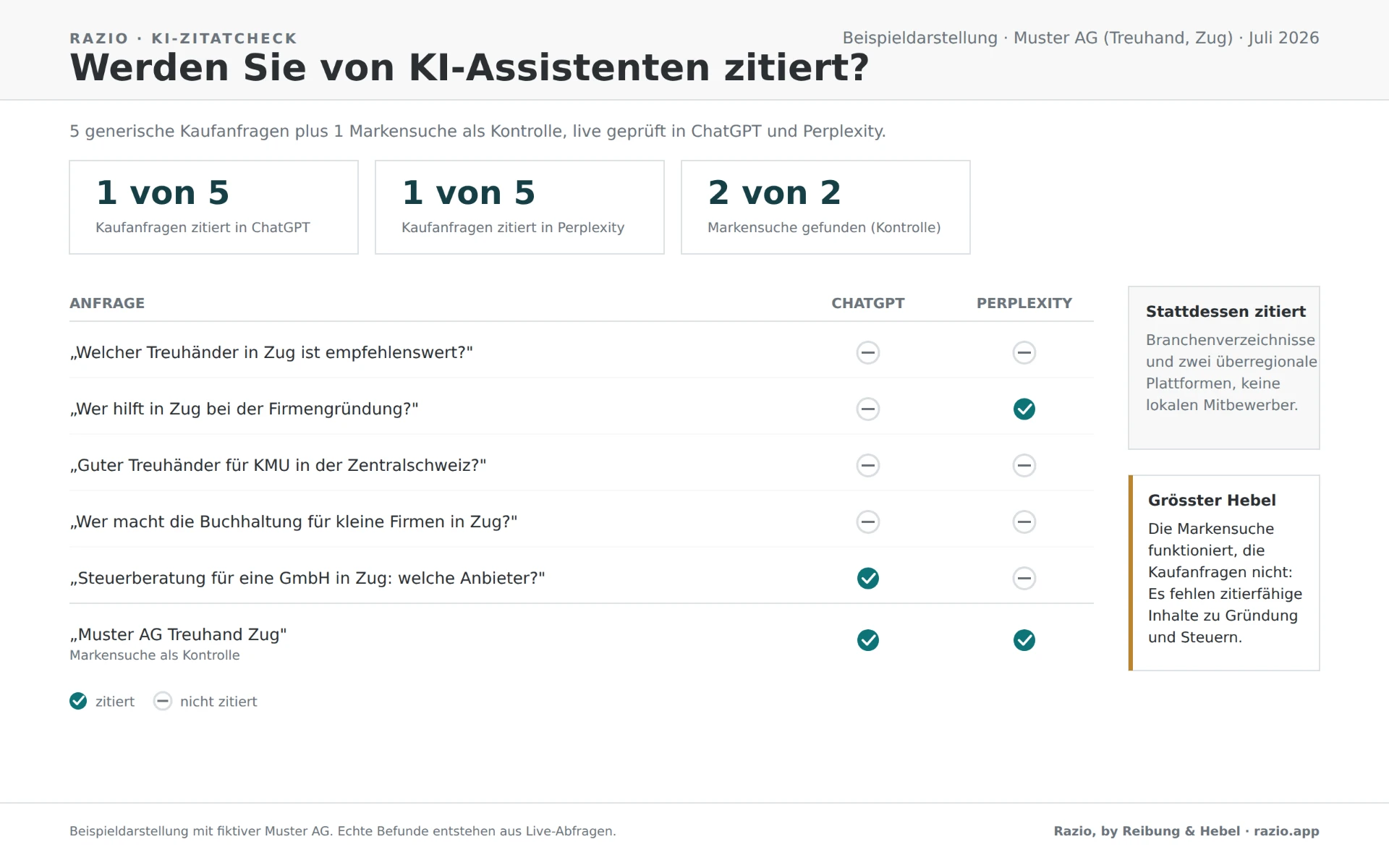The height and width of the screenshot is (868, 1389).
Task: Click ChatGPT checkmark for Steuerberatung GmbH row
Action: [867, 578]
